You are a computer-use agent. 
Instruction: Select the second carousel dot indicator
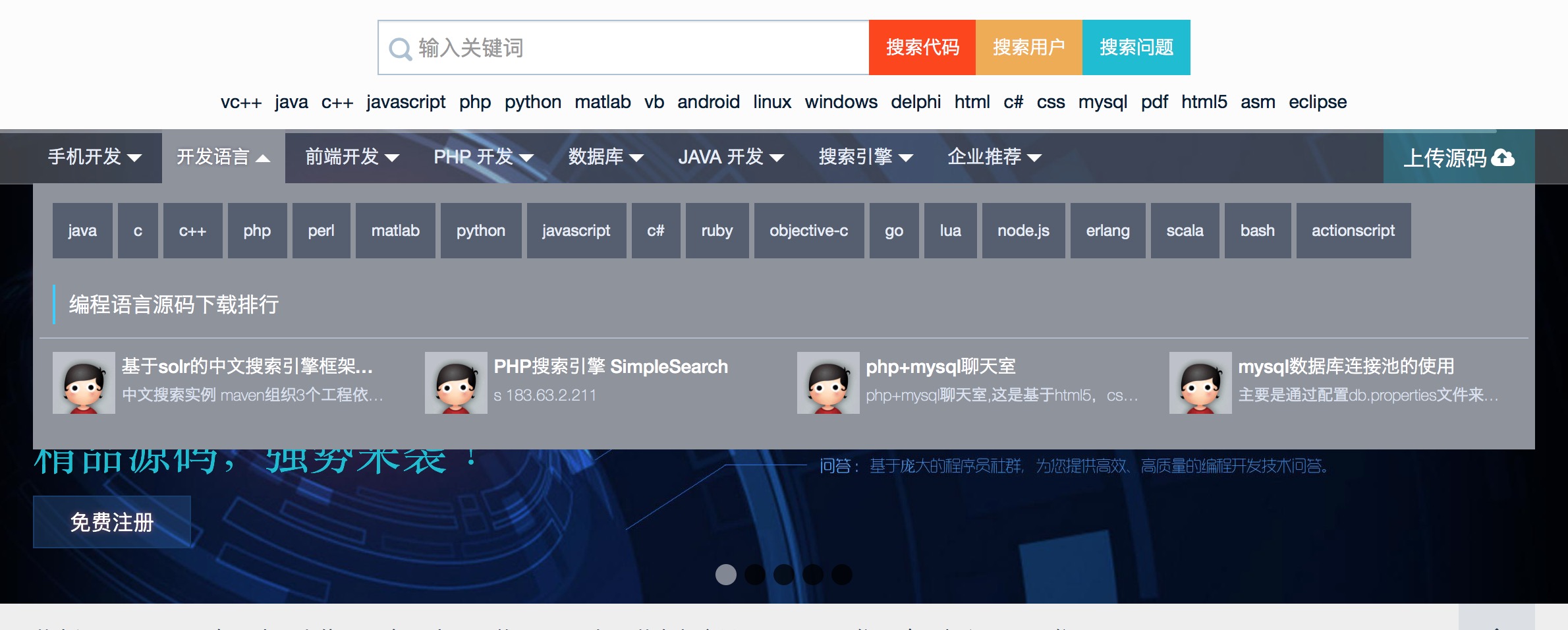[x=755, y=575]
